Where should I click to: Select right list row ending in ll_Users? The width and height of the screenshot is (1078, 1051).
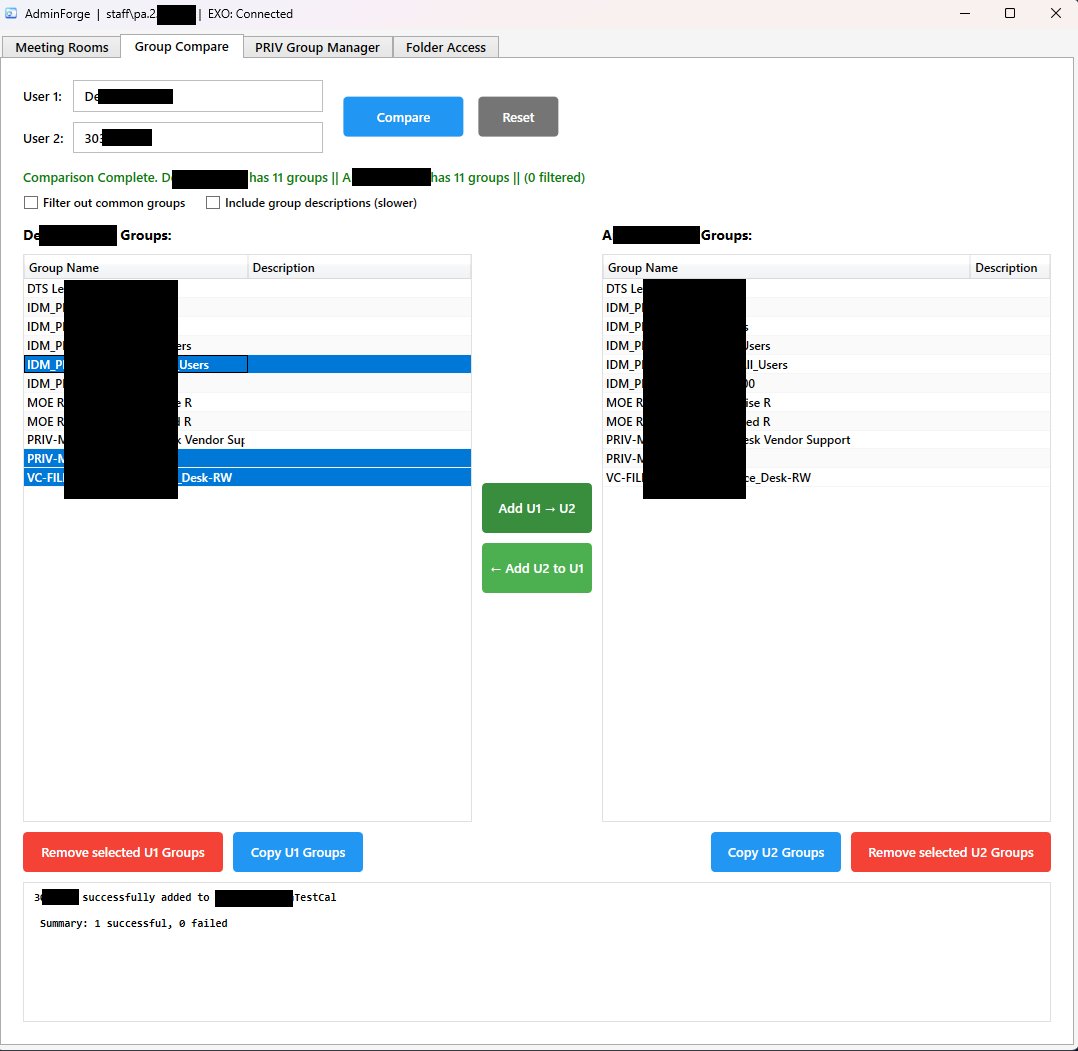826,364
